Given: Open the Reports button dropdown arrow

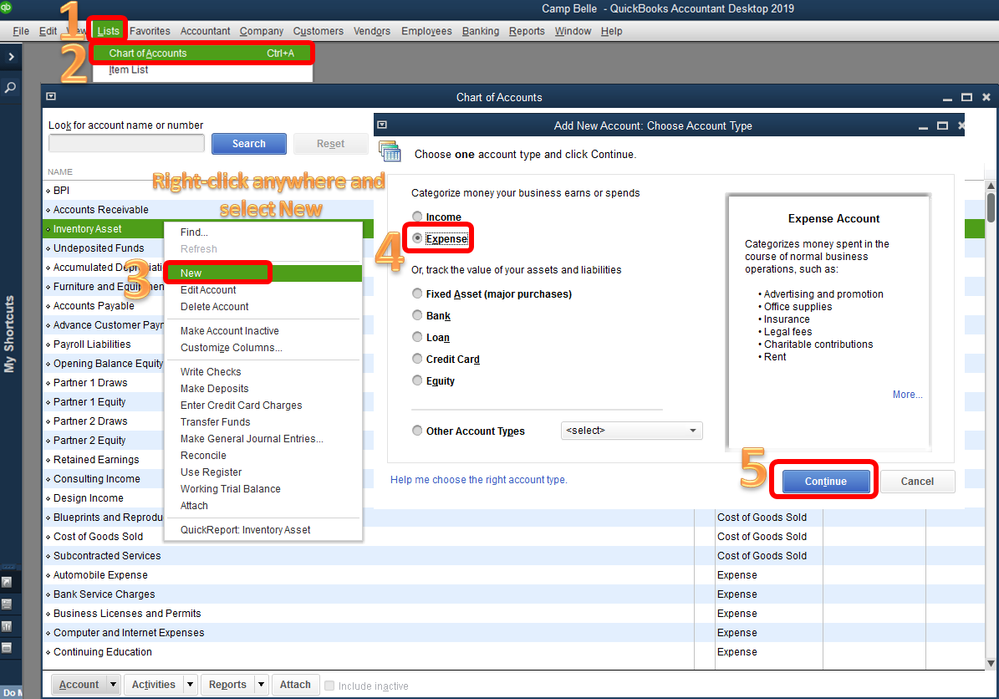Looking at the screenshot, I should tap(261, 684).
